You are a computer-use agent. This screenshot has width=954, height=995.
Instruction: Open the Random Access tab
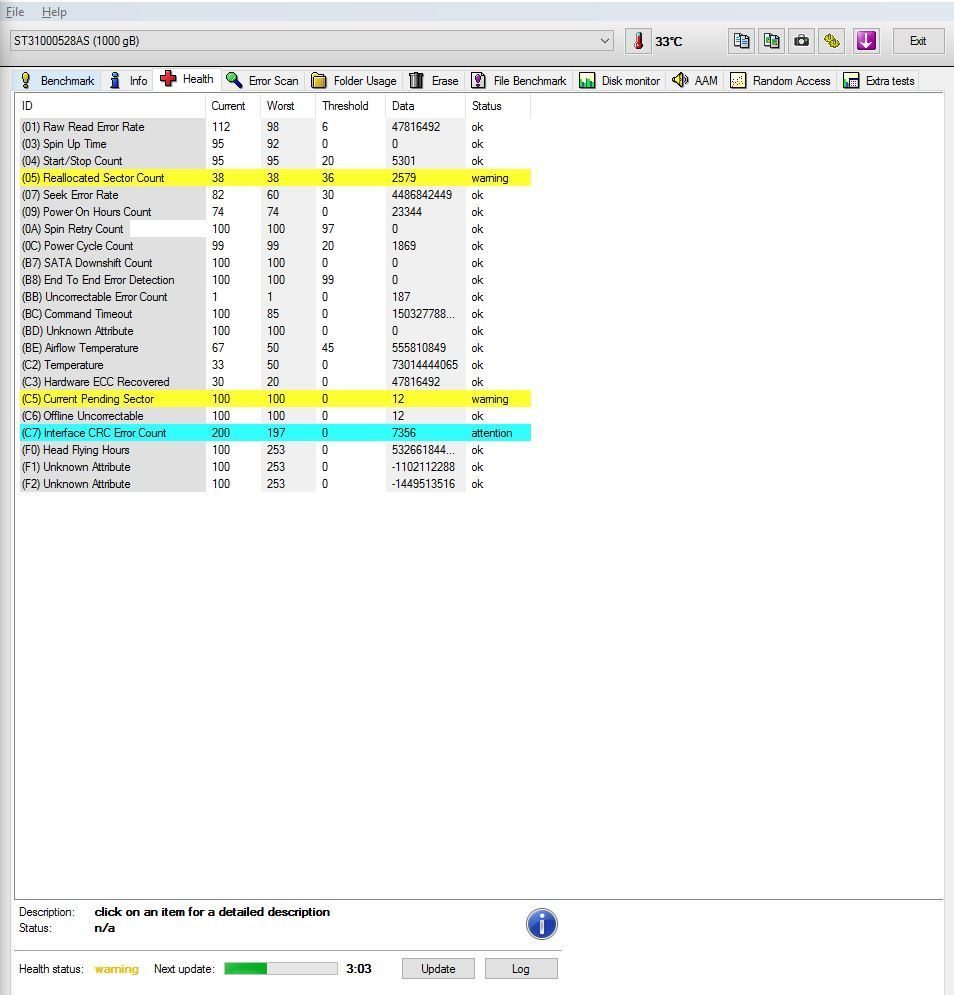(781, 81)
